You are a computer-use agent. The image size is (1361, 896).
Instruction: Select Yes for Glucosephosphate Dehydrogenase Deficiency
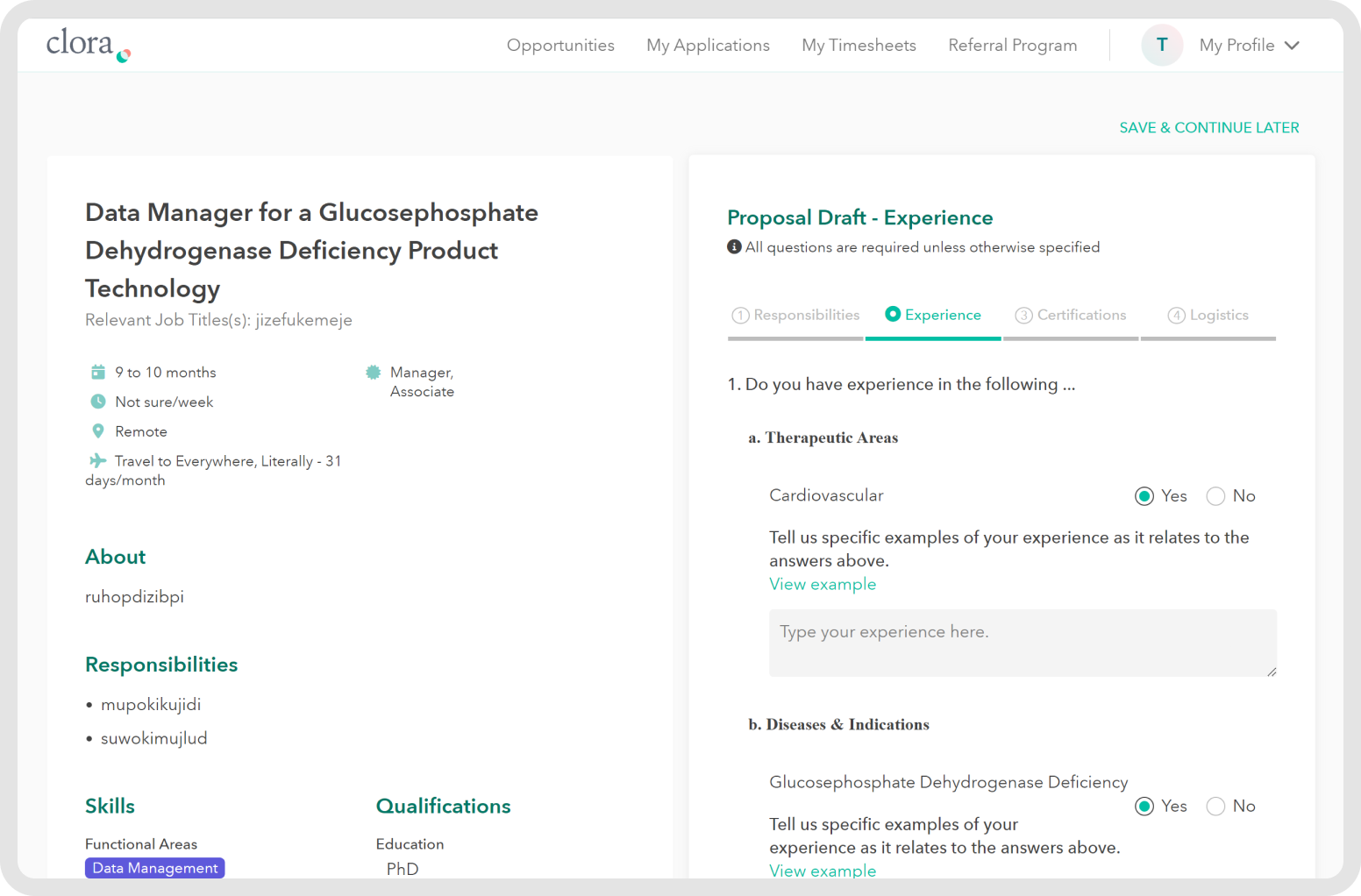[x=1144, y=807]
